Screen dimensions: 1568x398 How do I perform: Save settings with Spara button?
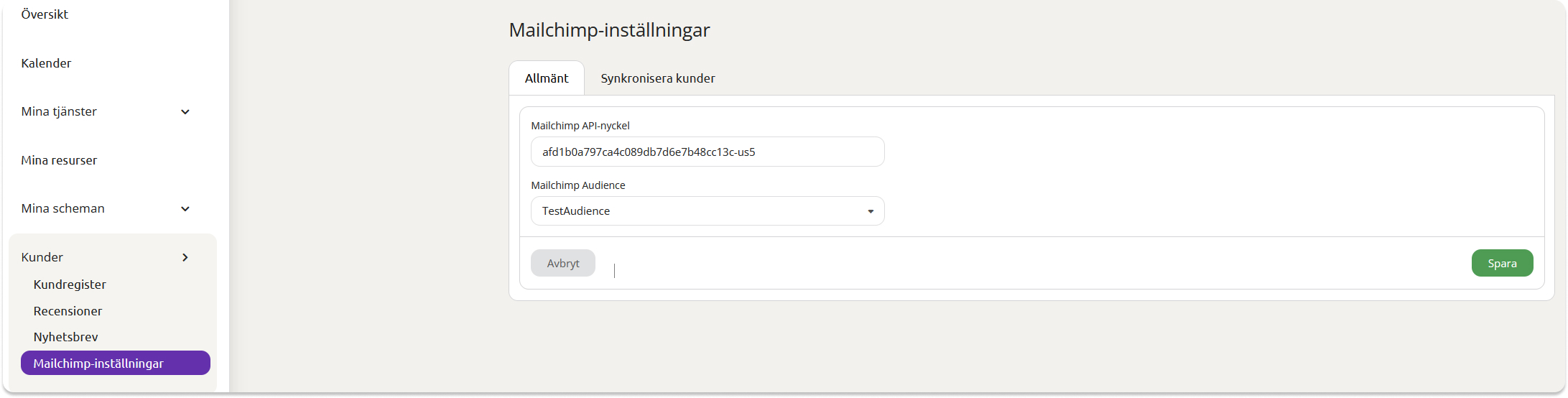point(1502,263)
